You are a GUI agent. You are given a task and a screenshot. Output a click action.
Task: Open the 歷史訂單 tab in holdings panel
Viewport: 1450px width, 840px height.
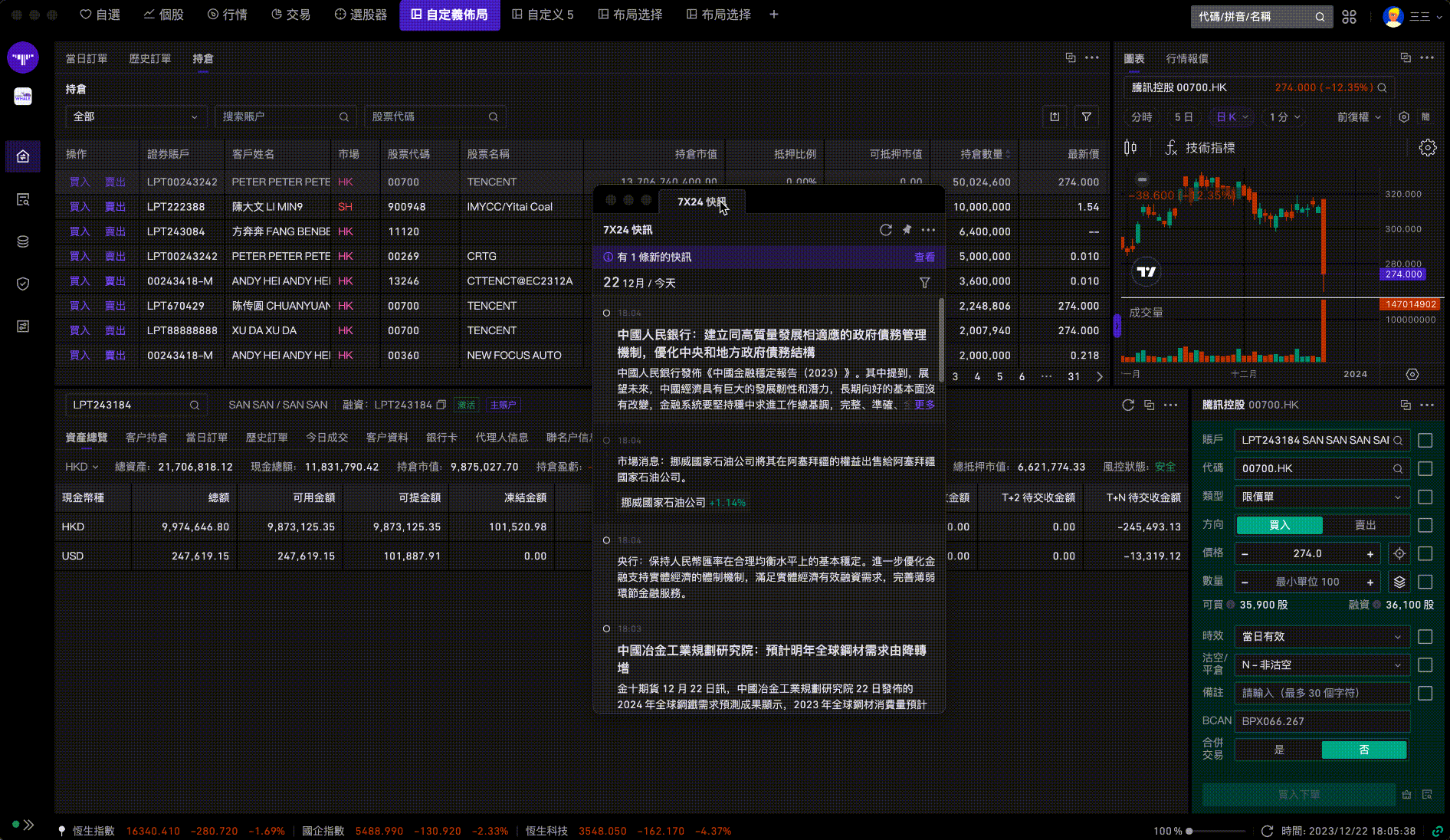coord(150,58)
